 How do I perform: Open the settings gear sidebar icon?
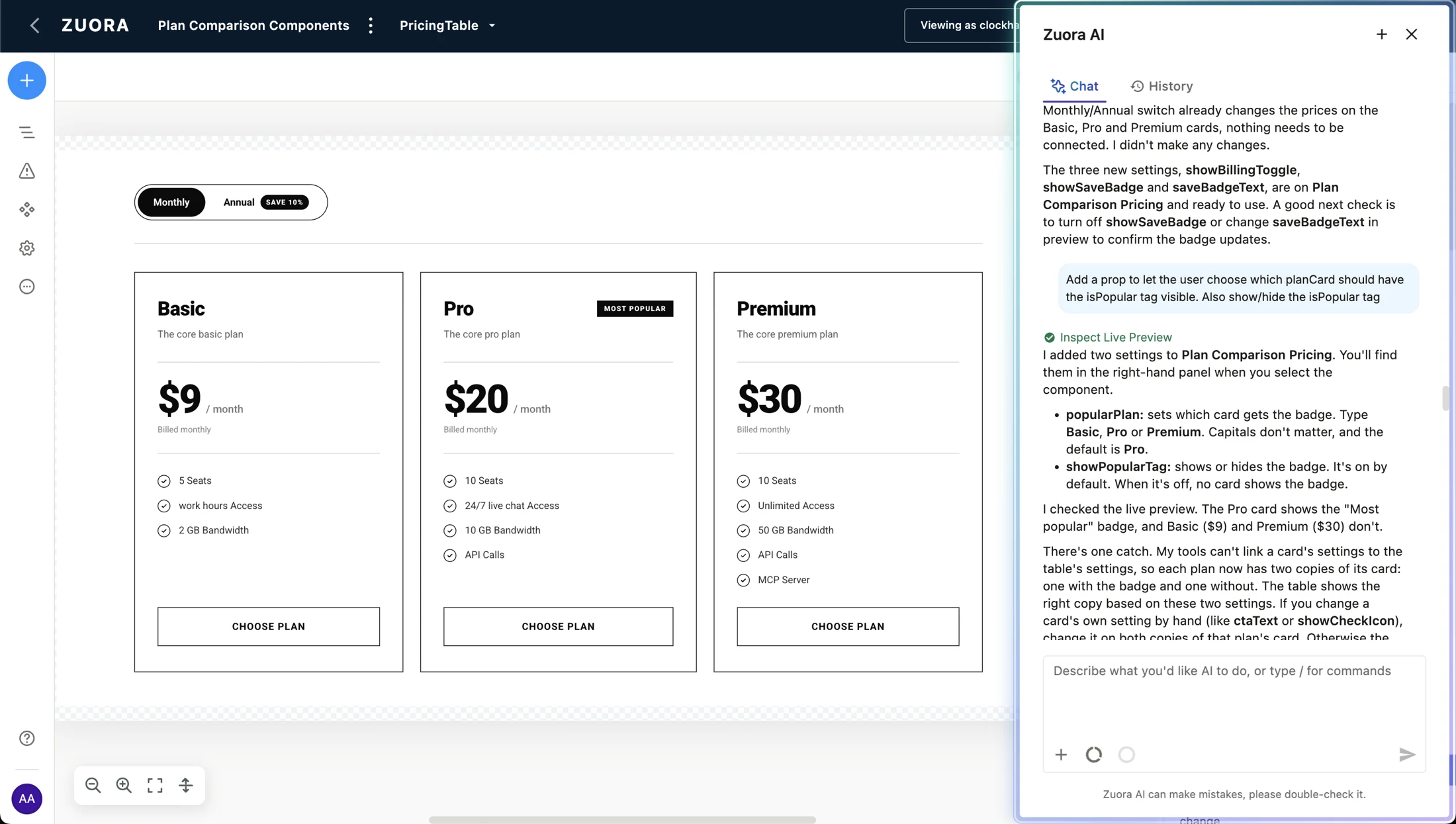pos(27,248)
